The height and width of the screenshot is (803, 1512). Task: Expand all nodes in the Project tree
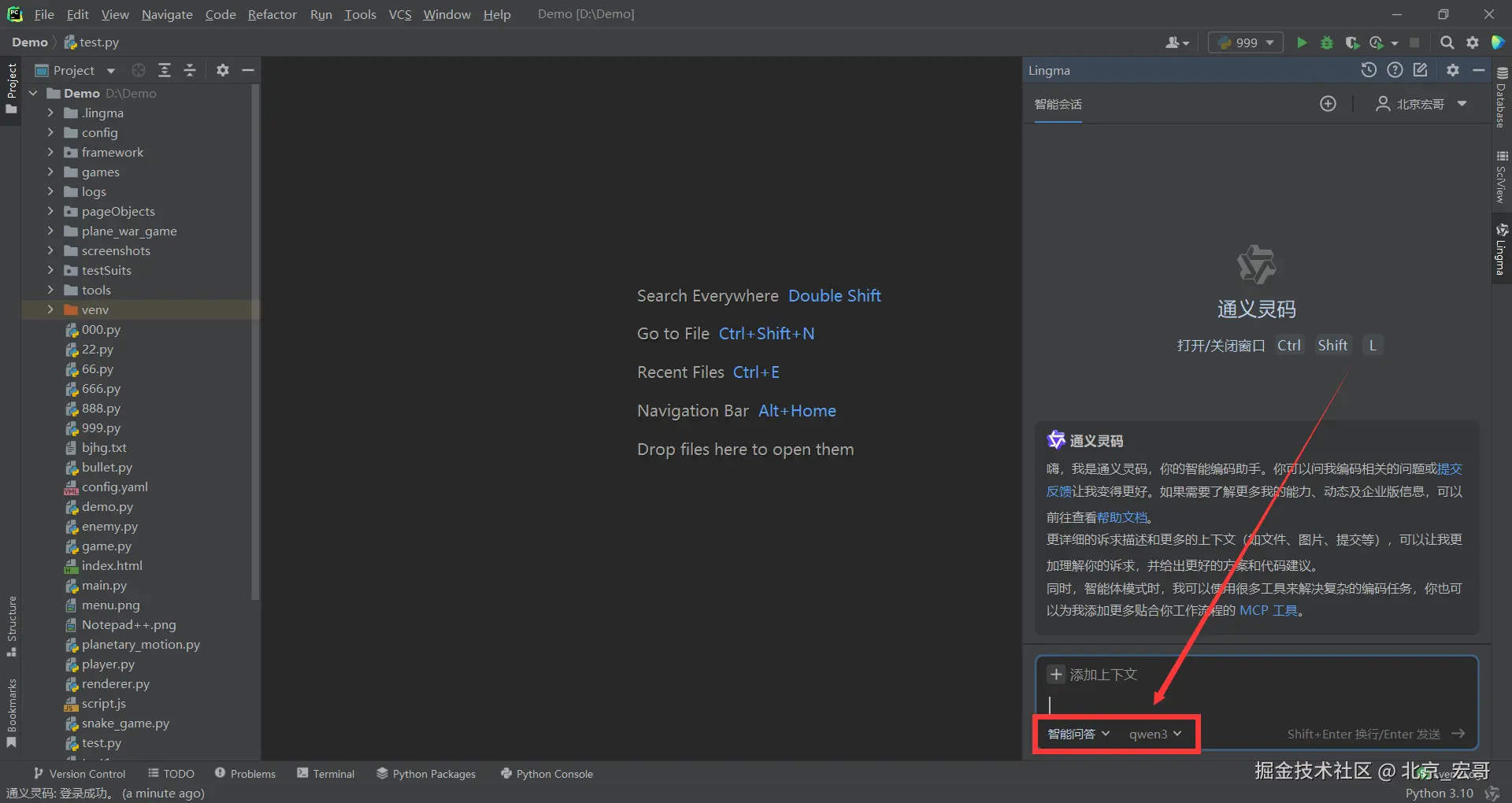pos(165,70)
